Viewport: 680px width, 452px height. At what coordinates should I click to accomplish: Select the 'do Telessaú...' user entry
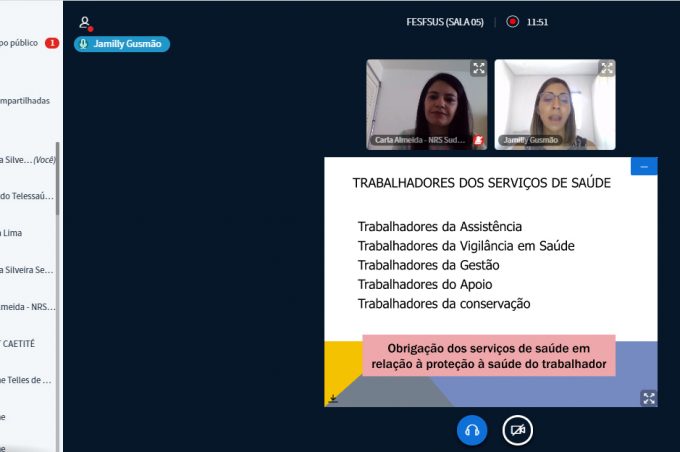pos(28,196)
